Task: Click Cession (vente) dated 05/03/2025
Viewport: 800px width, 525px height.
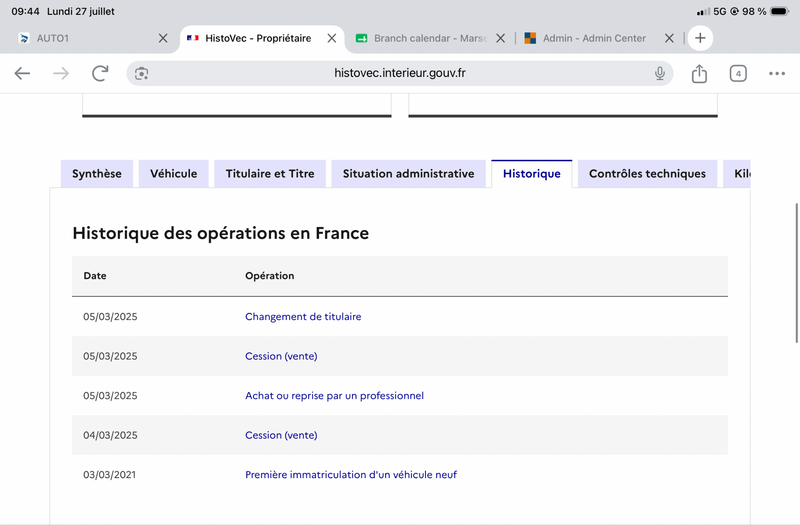Action: click(x=281, y=356)
